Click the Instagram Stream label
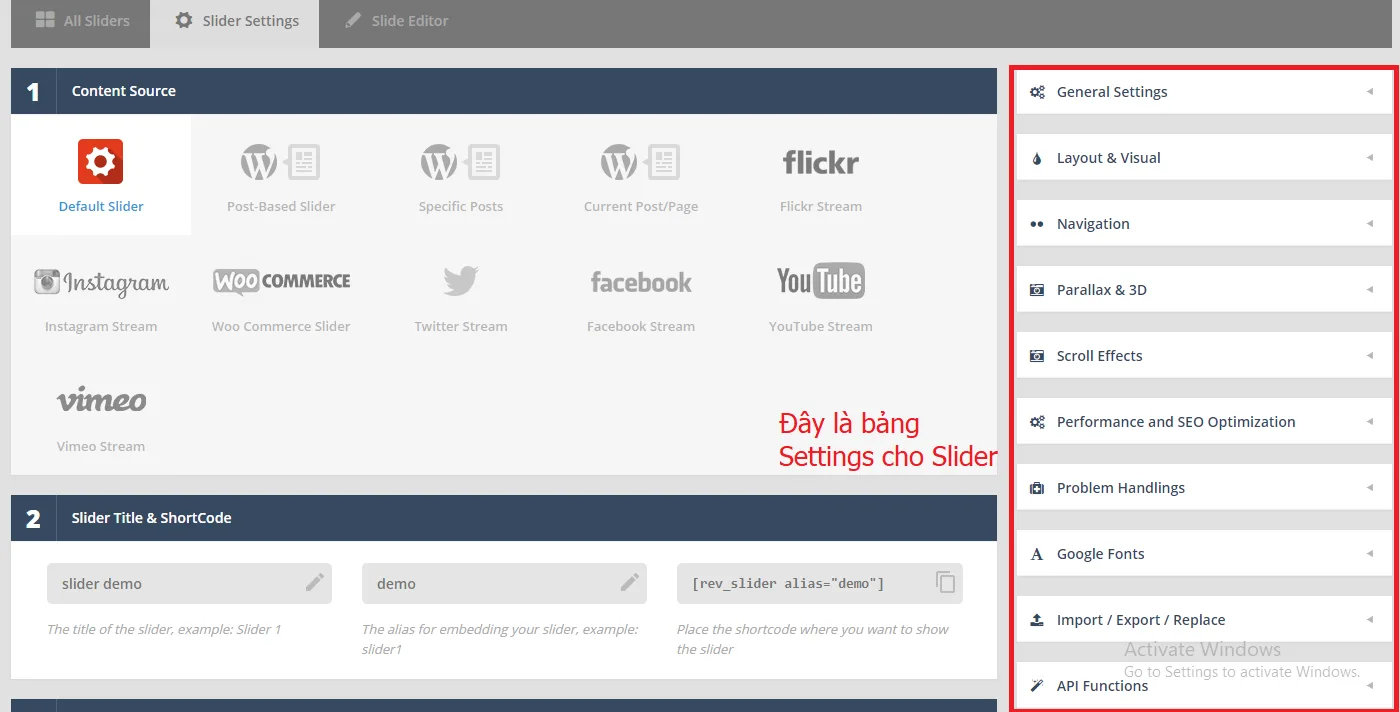 pyautogui.click(x=101, y=326)
